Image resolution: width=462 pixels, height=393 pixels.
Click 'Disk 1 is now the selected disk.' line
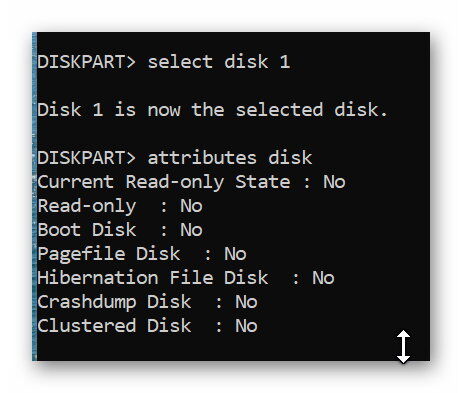[x=212, y=110]
